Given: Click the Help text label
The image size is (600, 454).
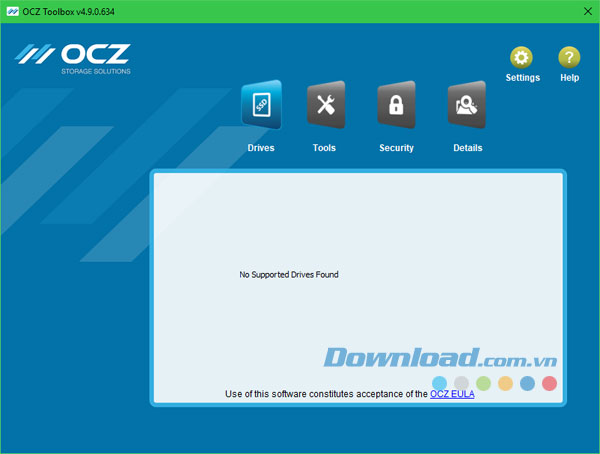Looking at the screenshot, I should [569, 78].
